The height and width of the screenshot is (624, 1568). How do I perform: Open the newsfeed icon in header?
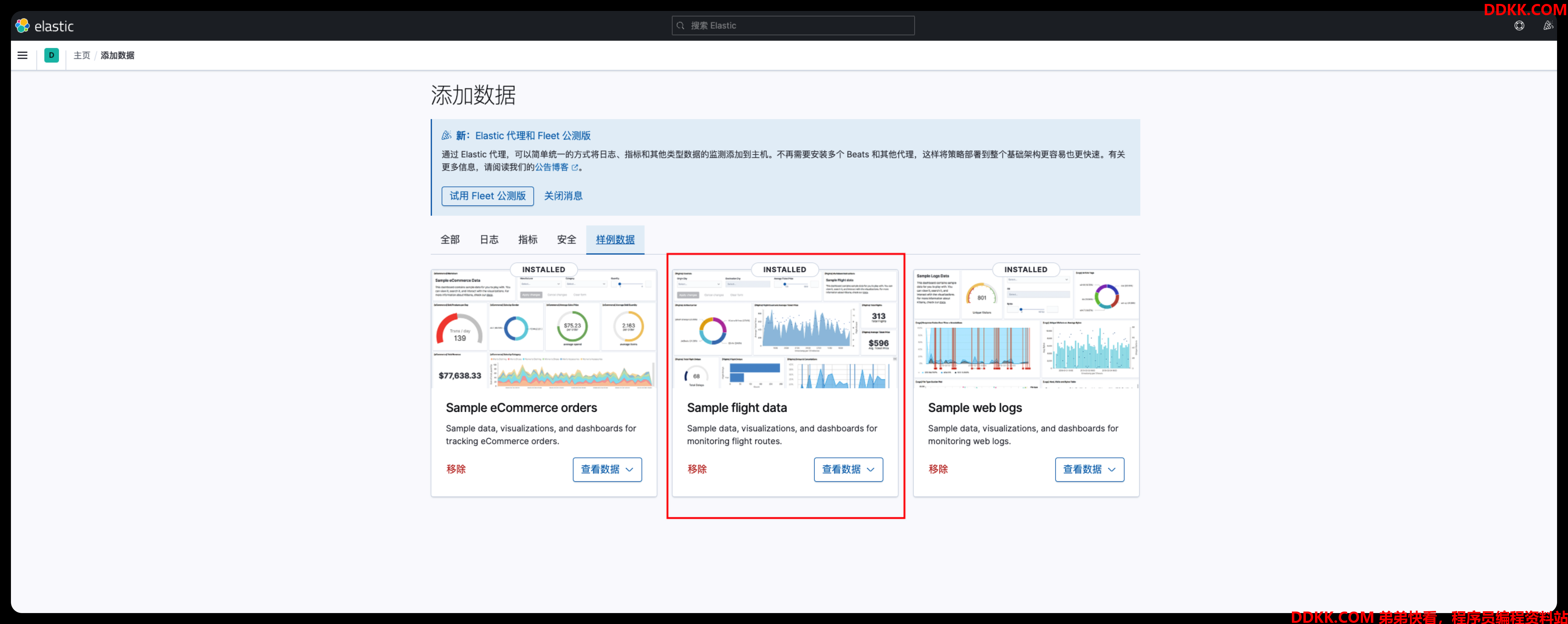click(1548, 26)
